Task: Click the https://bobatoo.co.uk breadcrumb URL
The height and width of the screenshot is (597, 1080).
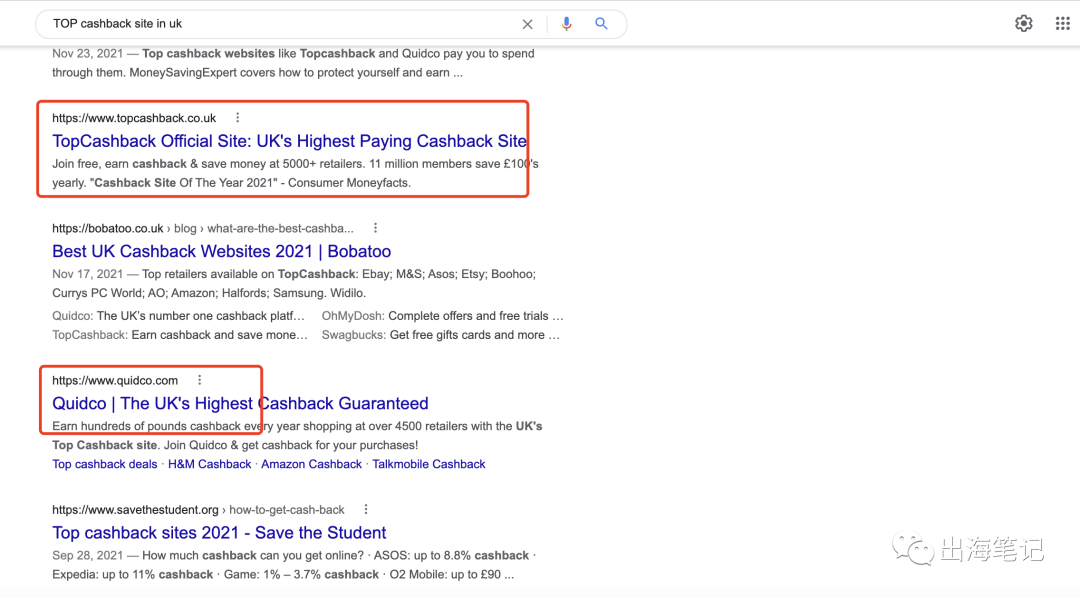Action: (203, 229)
